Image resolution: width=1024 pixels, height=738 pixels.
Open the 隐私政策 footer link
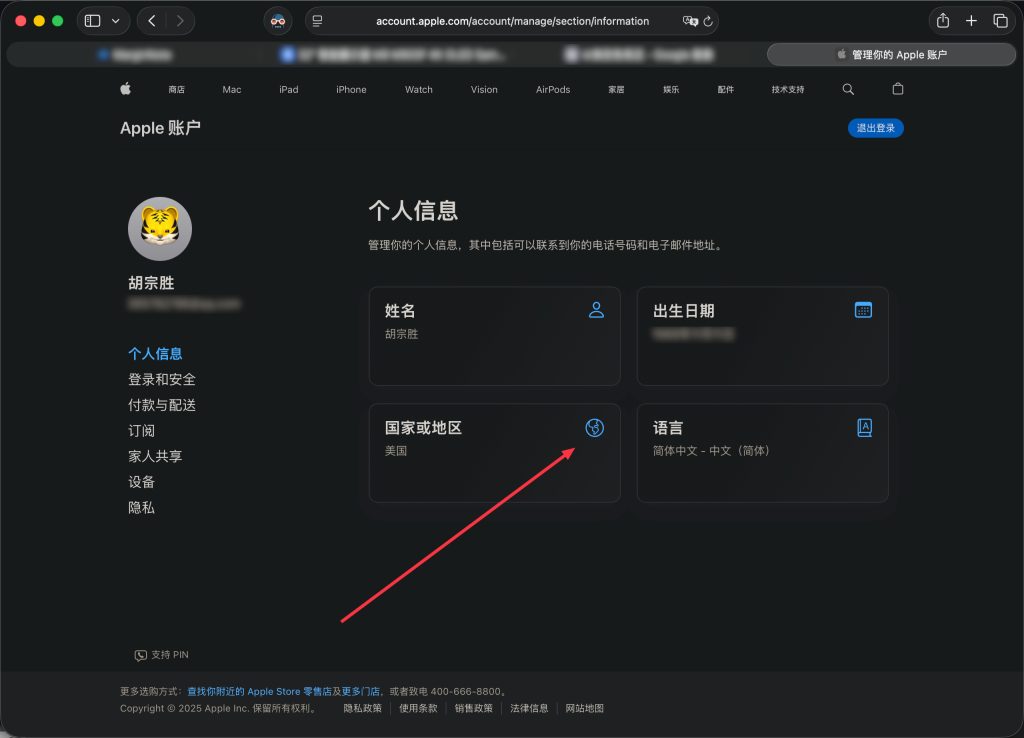coord(362,708)
